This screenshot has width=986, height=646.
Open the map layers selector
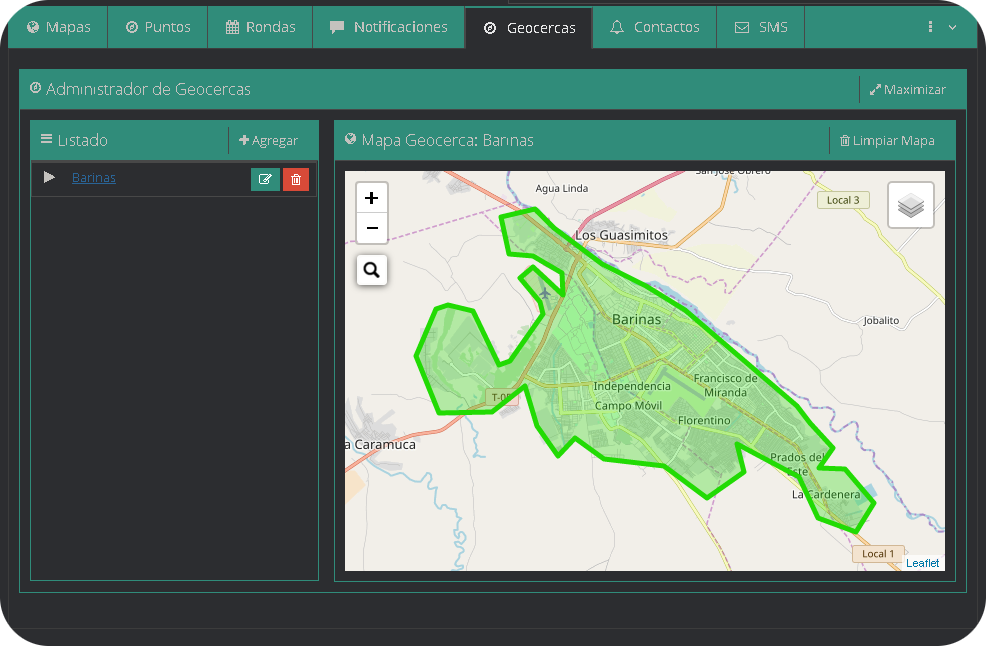(910, 206)
